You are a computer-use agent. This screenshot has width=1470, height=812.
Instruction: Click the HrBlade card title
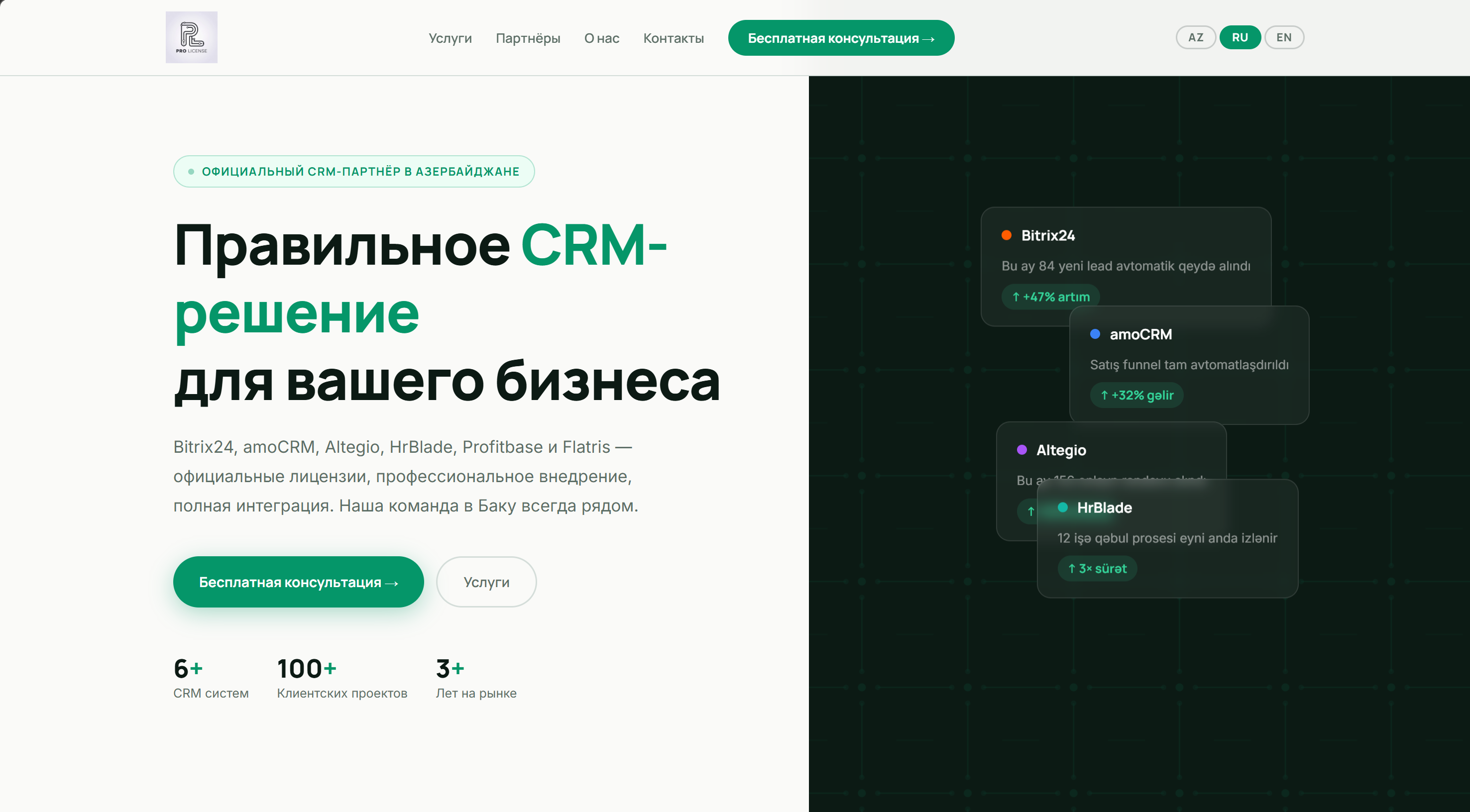tap(1104, 507)
